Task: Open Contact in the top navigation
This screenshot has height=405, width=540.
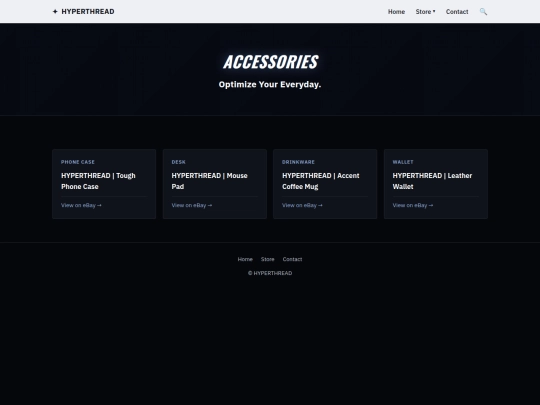Action: point(457,12)
